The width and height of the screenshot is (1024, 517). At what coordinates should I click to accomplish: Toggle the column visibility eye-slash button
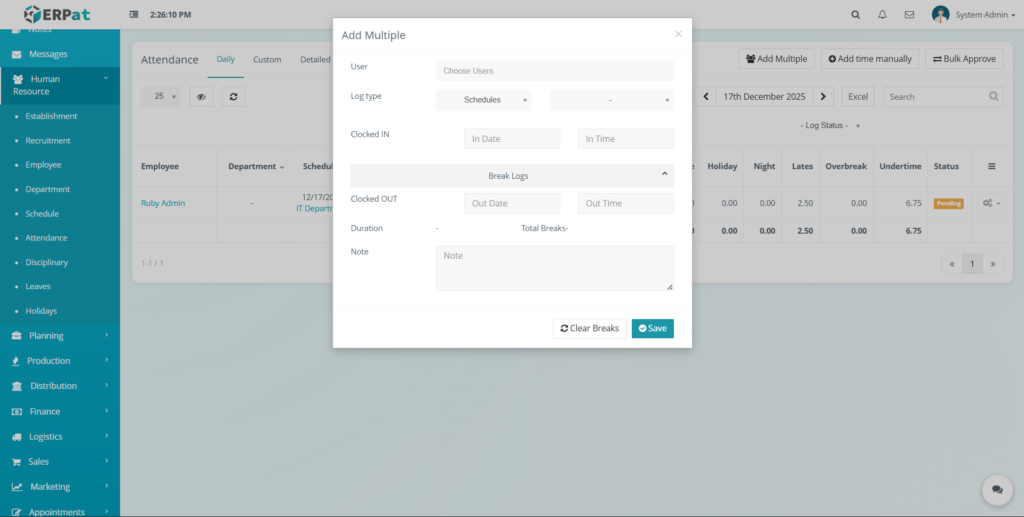coord(201,97)
